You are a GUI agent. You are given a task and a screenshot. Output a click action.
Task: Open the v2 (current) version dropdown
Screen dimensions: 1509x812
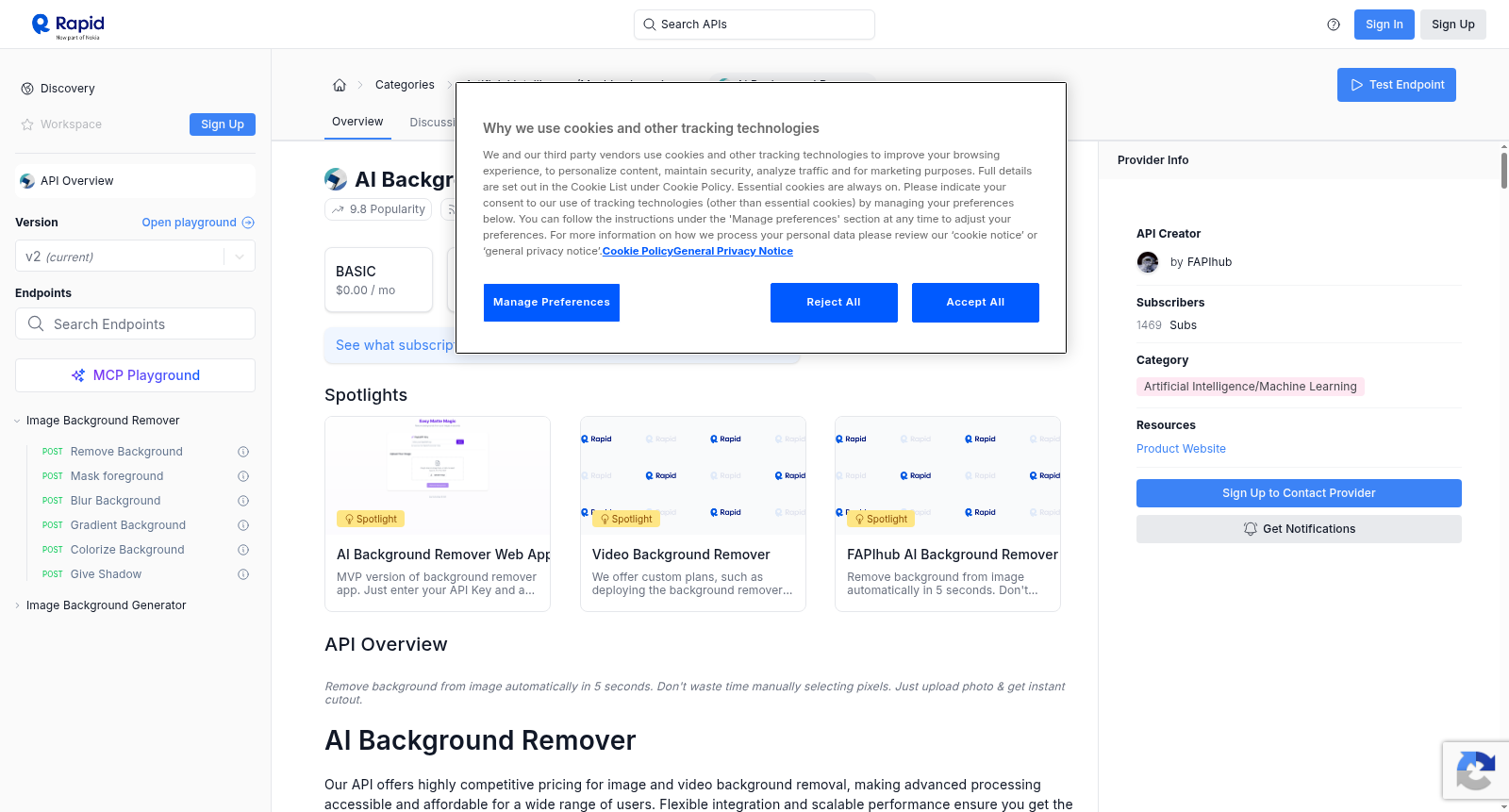135,257
